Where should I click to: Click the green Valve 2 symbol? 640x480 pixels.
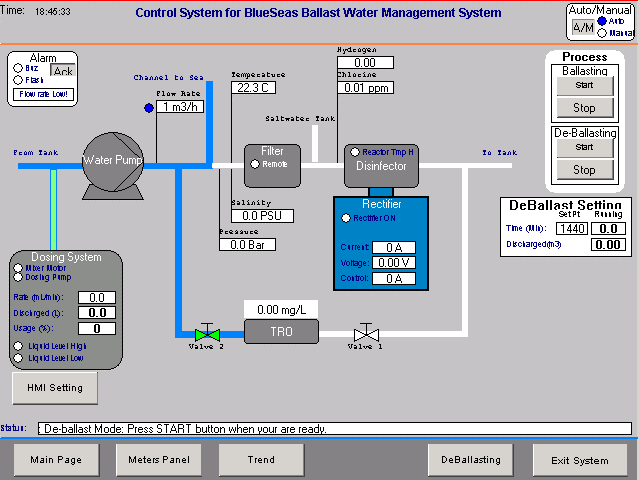click(x=206, y=333)
